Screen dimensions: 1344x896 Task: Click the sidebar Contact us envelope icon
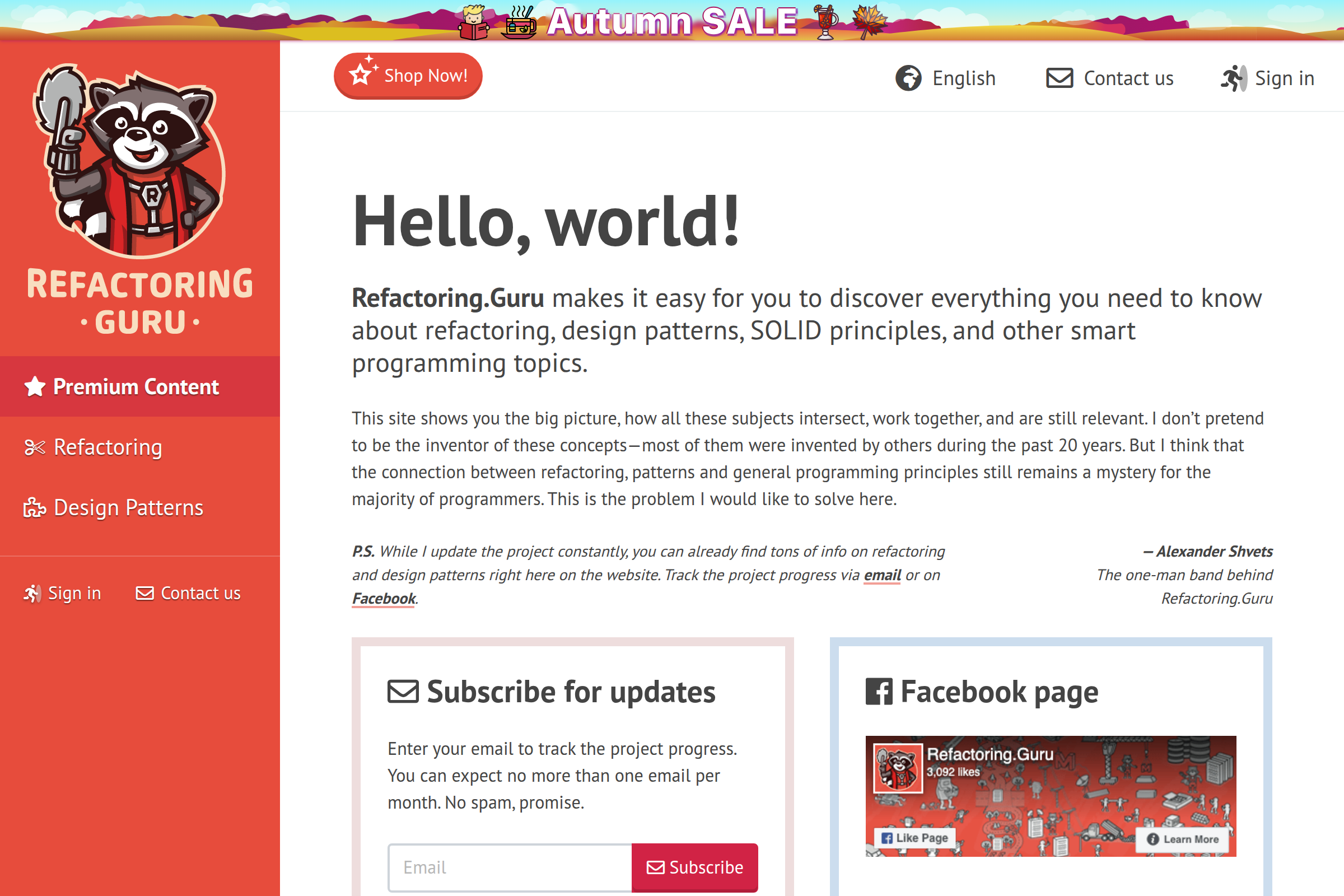coord(144,593)
